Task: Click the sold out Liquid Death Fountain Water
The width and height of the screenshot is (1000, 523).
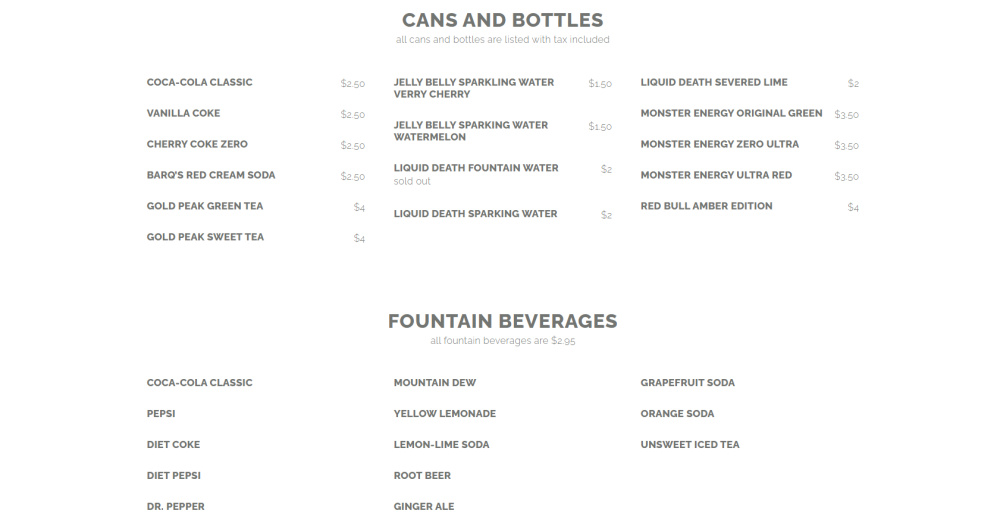Action: point(476,168)
